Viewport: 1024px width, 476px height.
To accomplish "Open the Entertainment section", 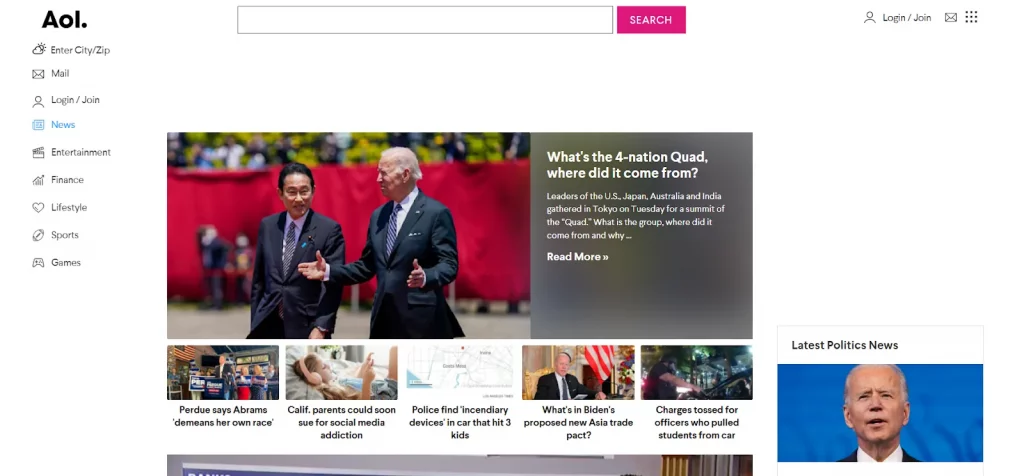I will [81, 152].
